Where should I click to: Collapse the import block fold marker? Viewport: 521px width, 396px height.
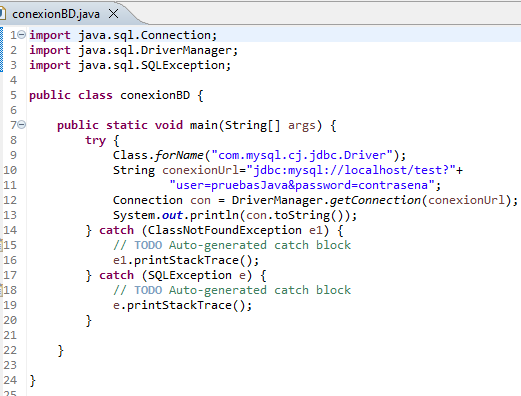22,34
